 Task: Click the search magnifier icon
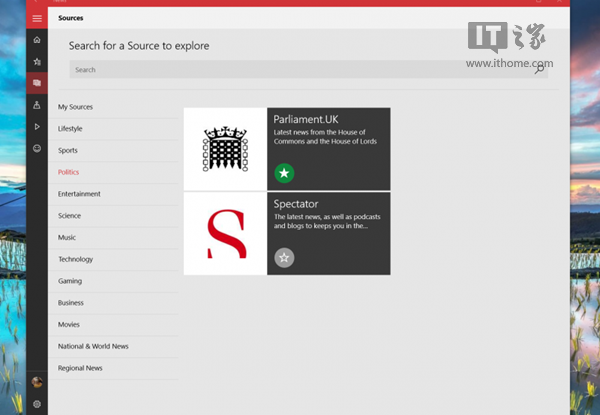(x=540, y=70)
